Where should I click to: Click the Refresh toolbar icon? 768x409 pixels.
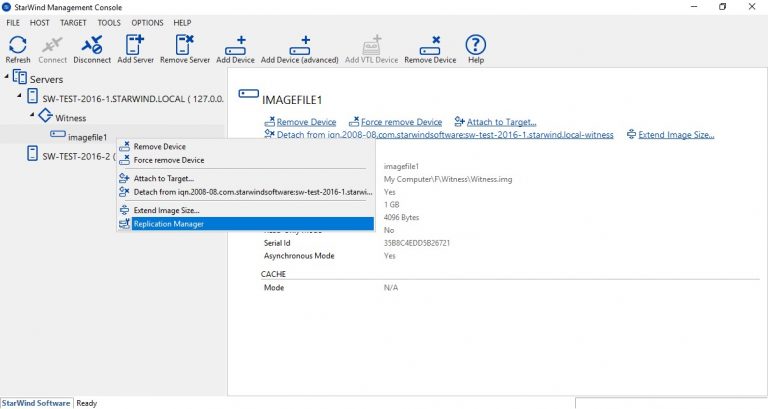18,47
